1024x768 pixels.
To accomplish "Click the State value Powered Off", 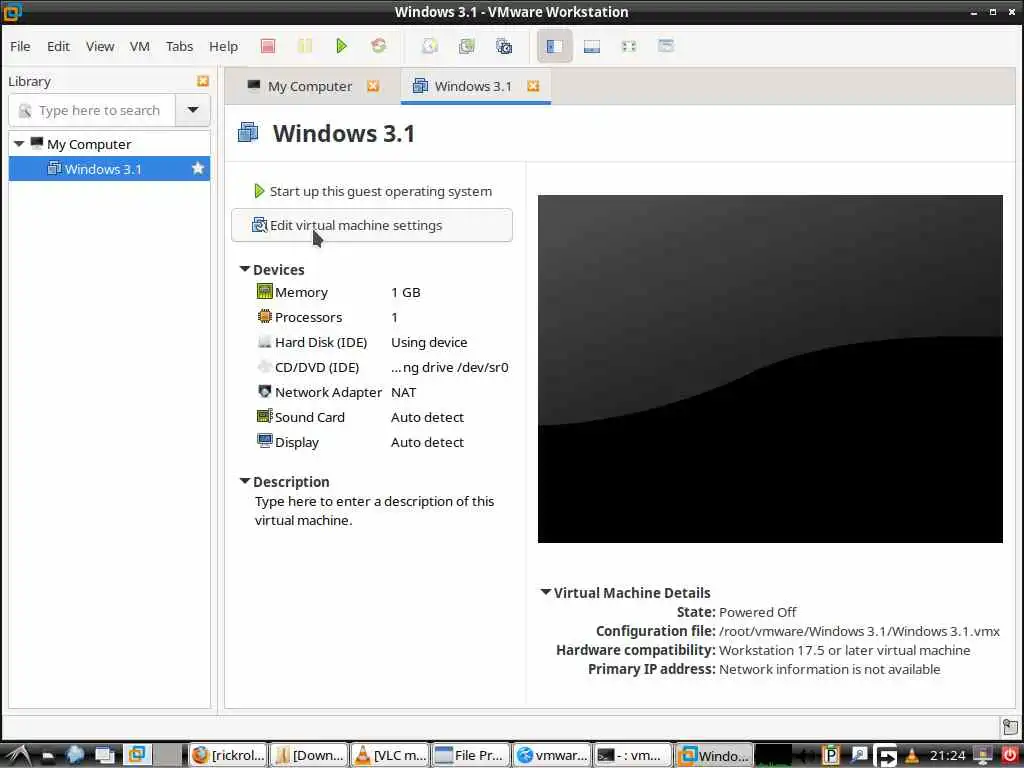I will point(758,612).
